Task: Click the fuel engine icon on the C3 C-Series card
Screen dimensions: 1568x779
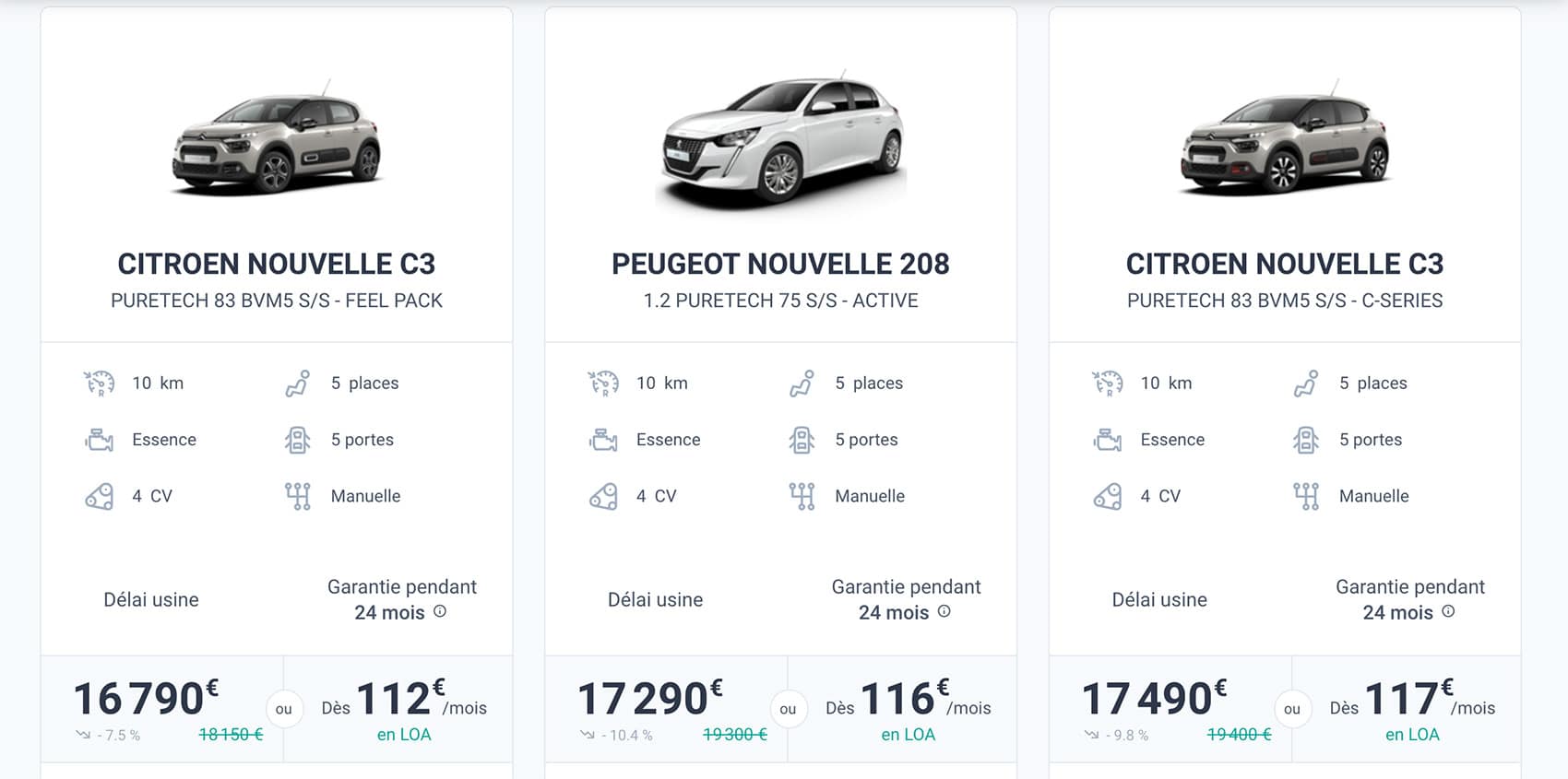Action: click(1107, 440)
